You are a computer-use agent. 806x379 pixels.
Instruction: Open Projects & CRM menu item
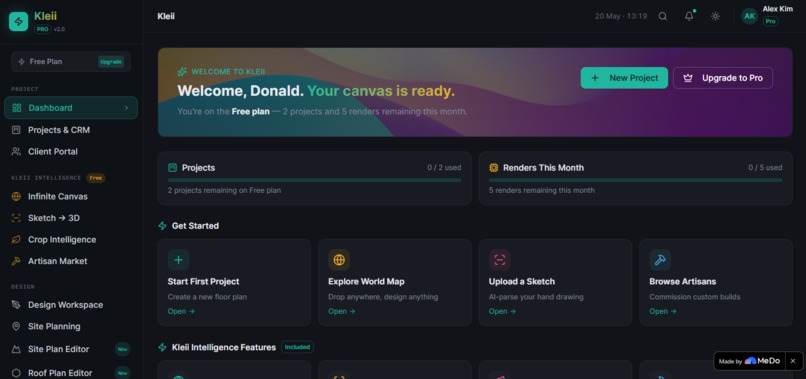point(71,130)
